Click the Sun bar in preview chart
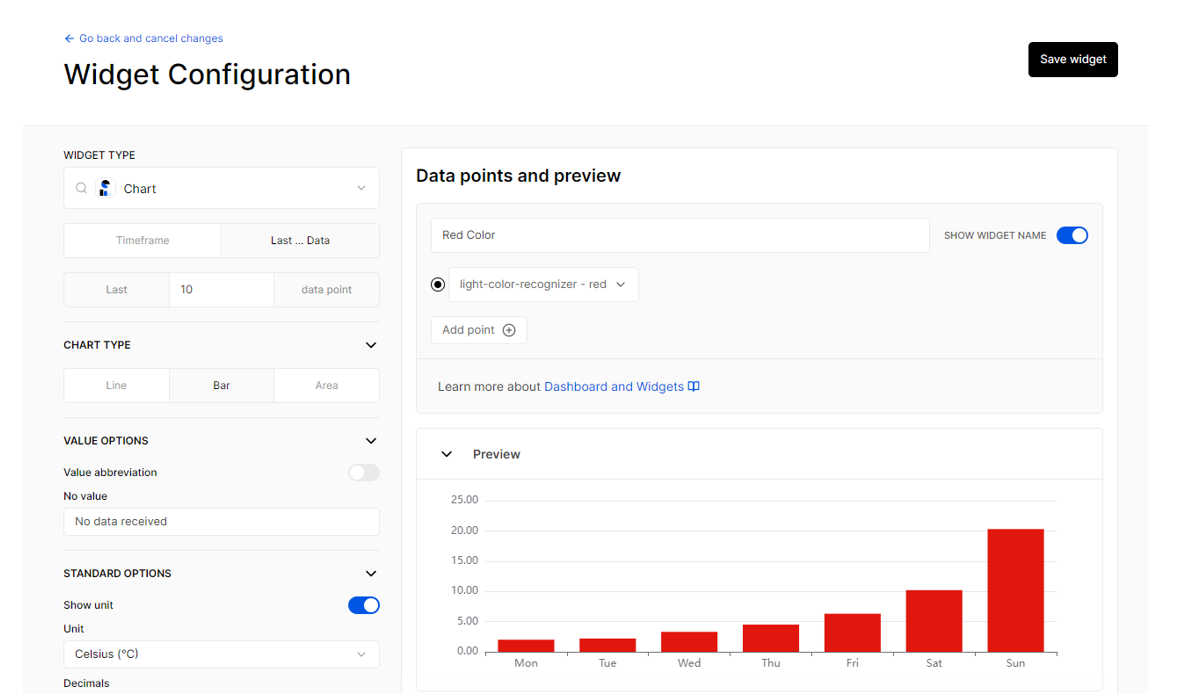Viewport: 1187px width, 699px height. [1015, 591]
